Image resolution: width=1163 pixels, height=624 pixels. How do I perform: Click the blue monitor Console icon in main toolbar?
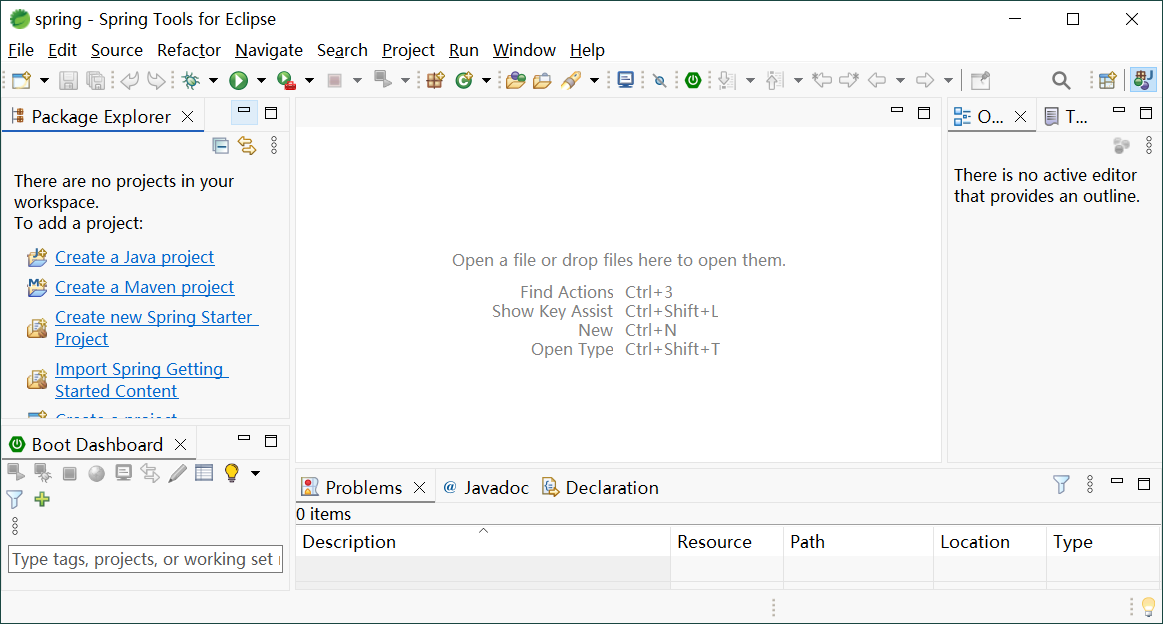click(x=625, y=80)
